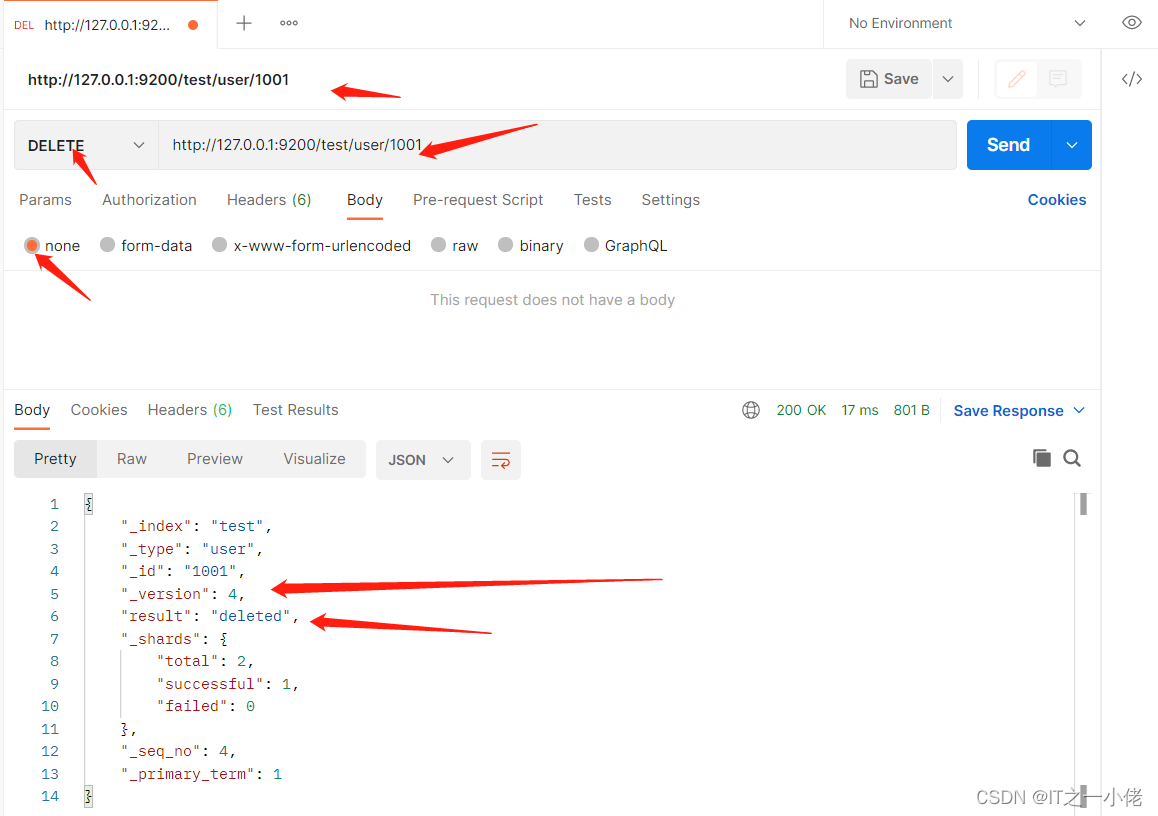Search the response with magnifier icon
This screenshot has width=1158, height=816.
tap(1072, 459)
